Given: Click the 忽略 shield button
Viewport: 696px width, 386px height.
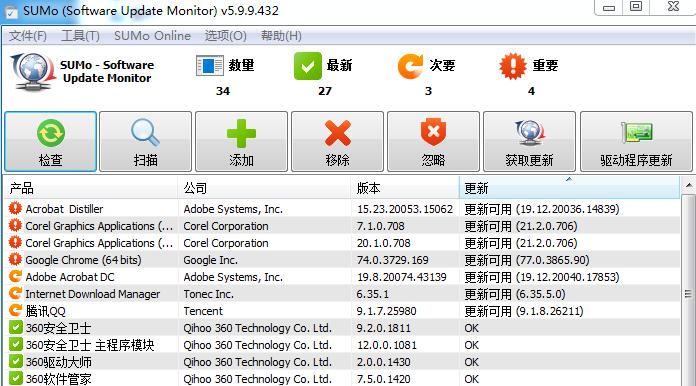Looking at the screenshot, I should pos(433,142).
